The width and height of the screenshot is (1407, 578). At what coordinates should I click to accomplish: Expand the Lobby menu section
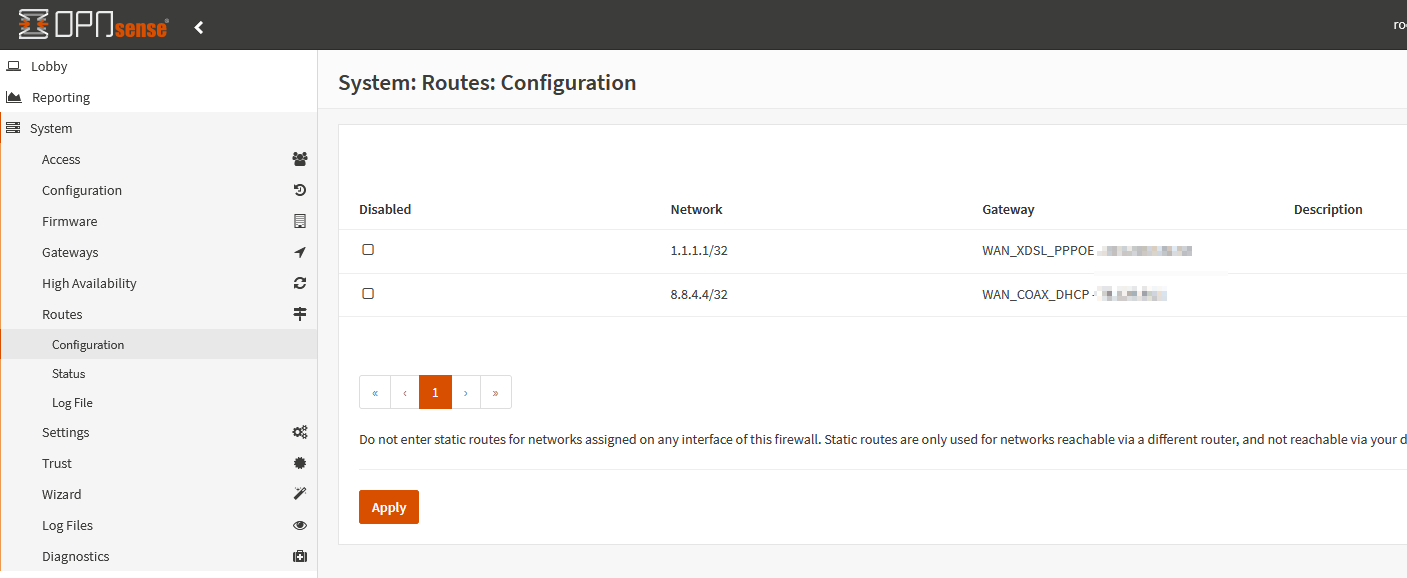pos(49,66)
